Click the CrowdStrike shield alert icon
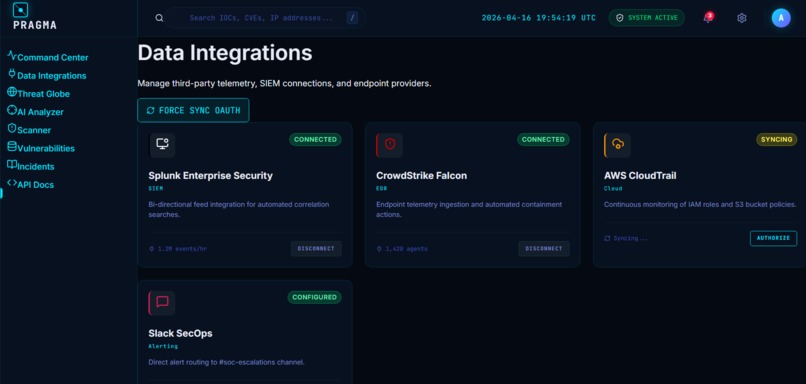 [x=390, y=145]
